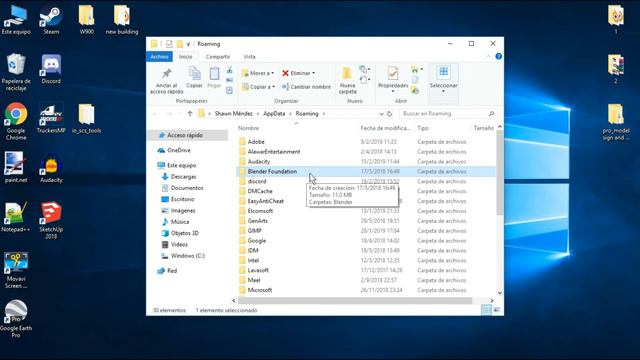Launch Google Earth Pro shortcut

[16, 319]
